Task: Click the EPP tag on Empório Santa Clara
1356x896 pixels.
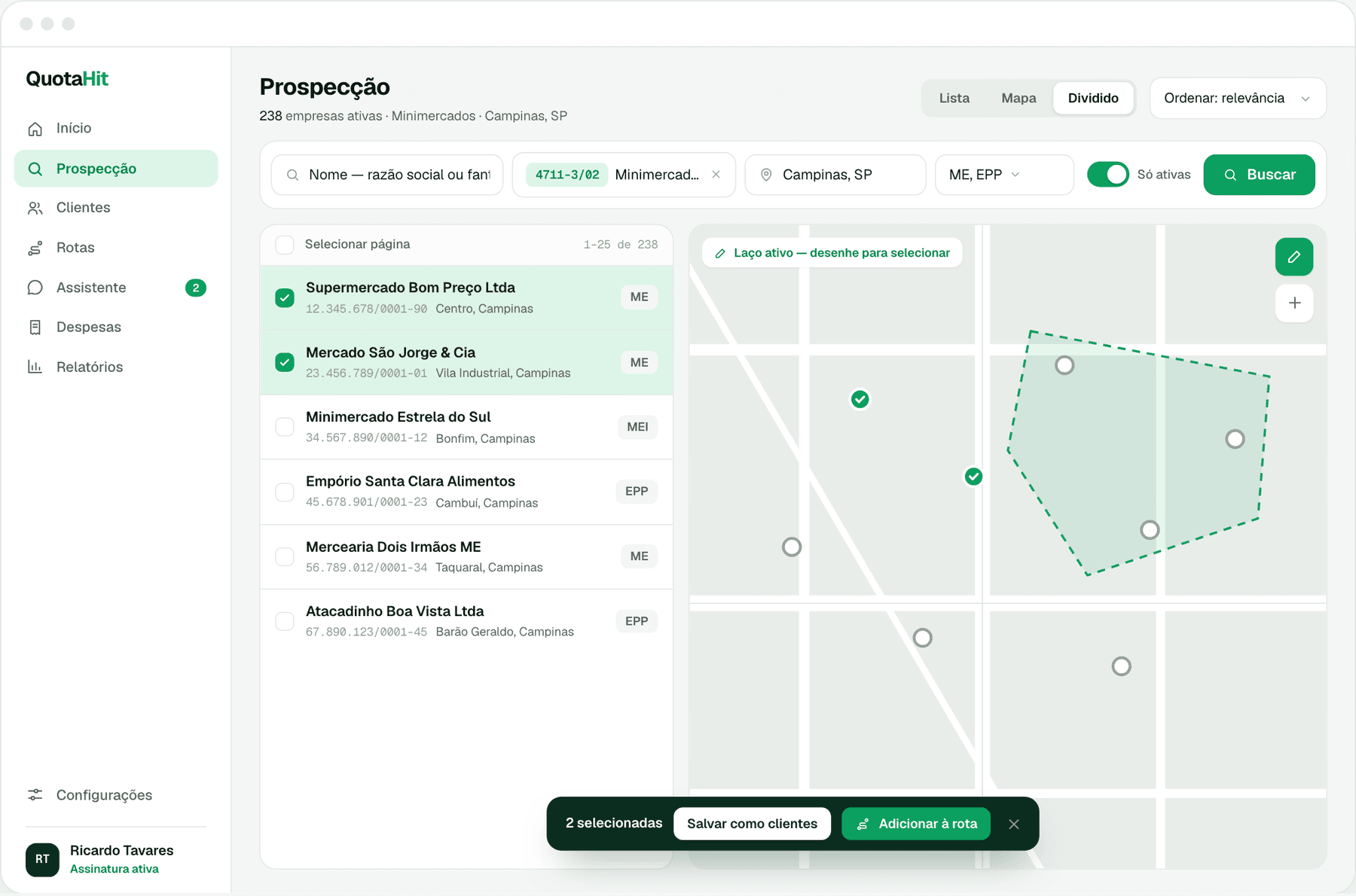Action: [637, 492]
